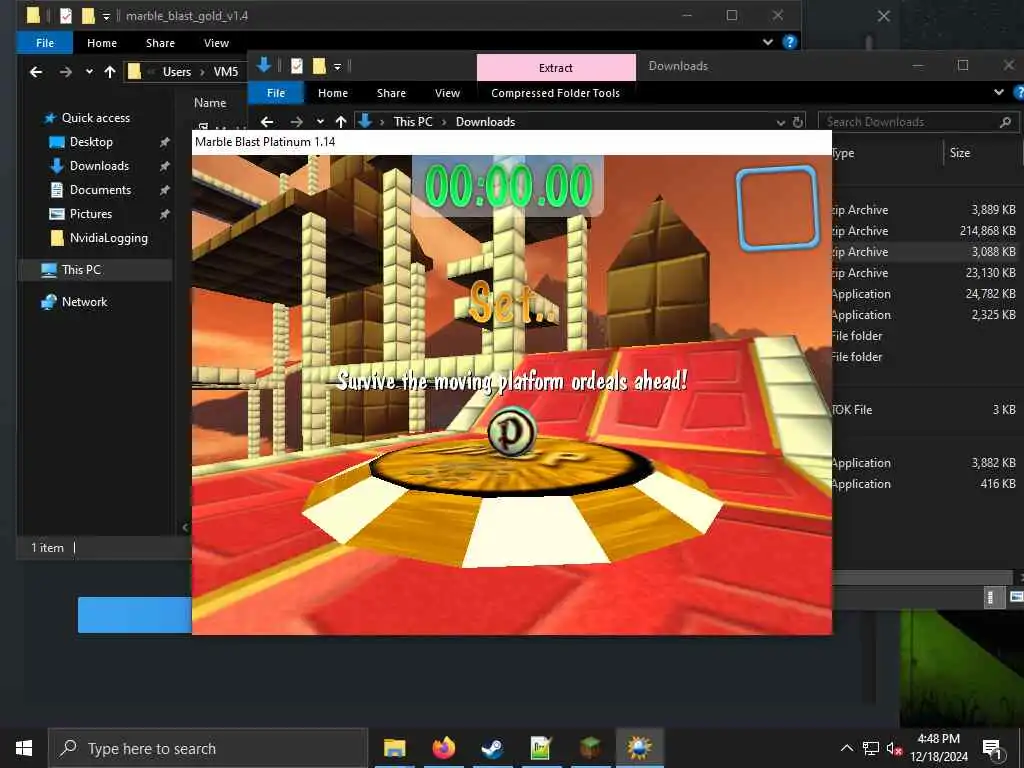
Task: Open Notepad++ from the taskbar
Action: tap(541, 748)
